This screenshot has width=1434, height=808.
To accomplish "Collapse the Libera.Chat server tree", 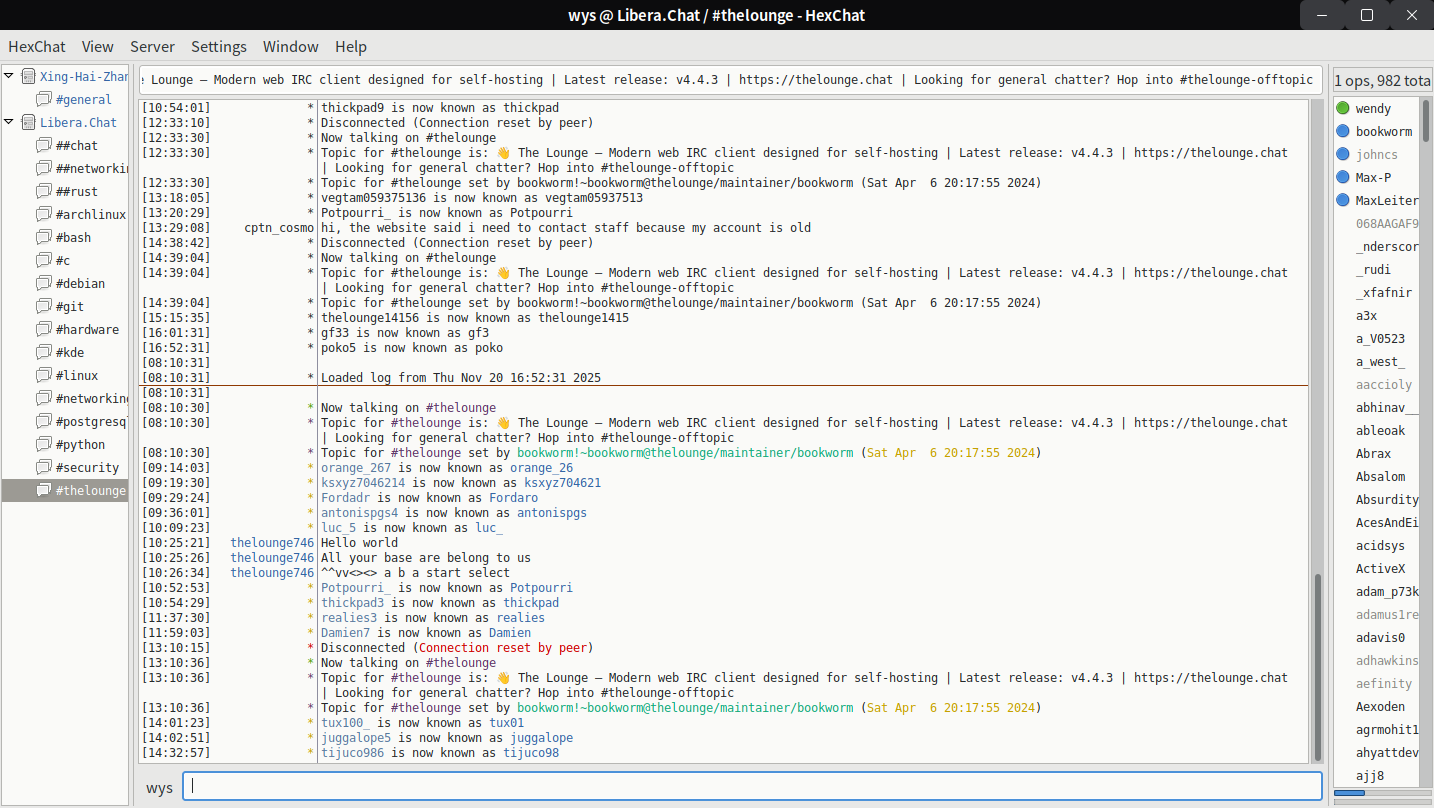I will (x=10, y=122).
